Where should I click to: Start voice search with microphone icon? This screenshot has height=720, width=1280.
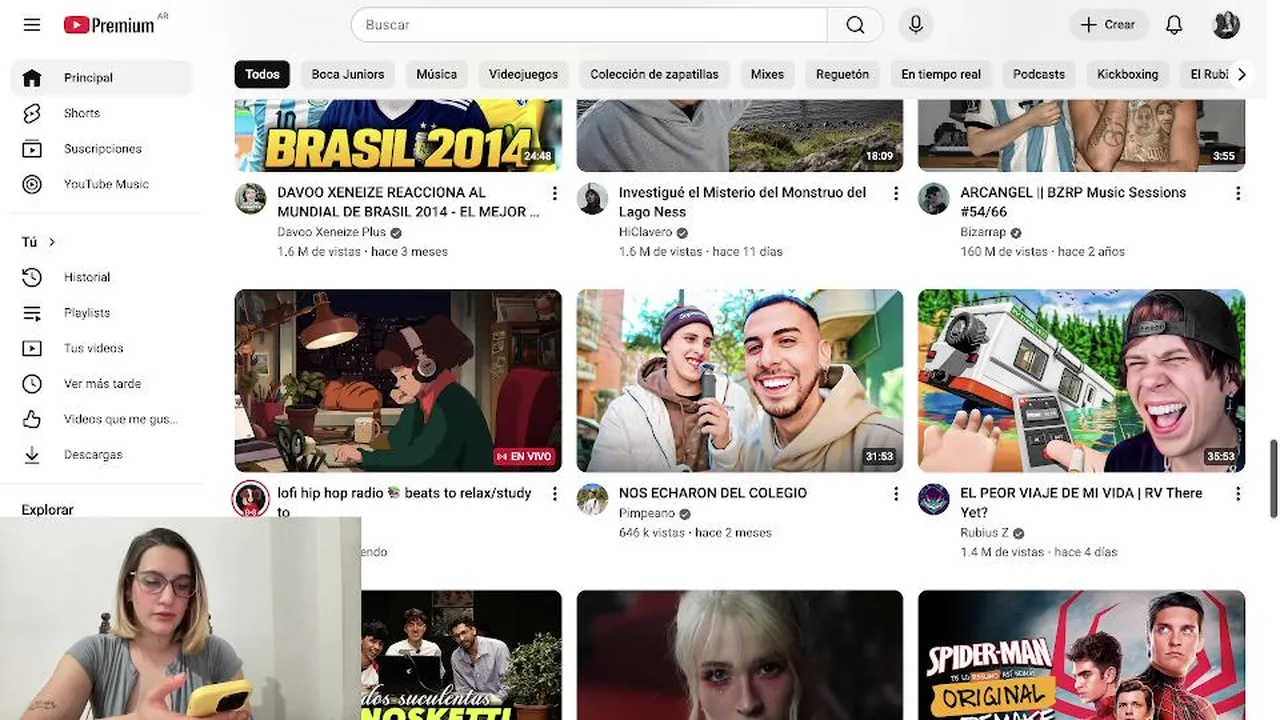tap(915, 25)
